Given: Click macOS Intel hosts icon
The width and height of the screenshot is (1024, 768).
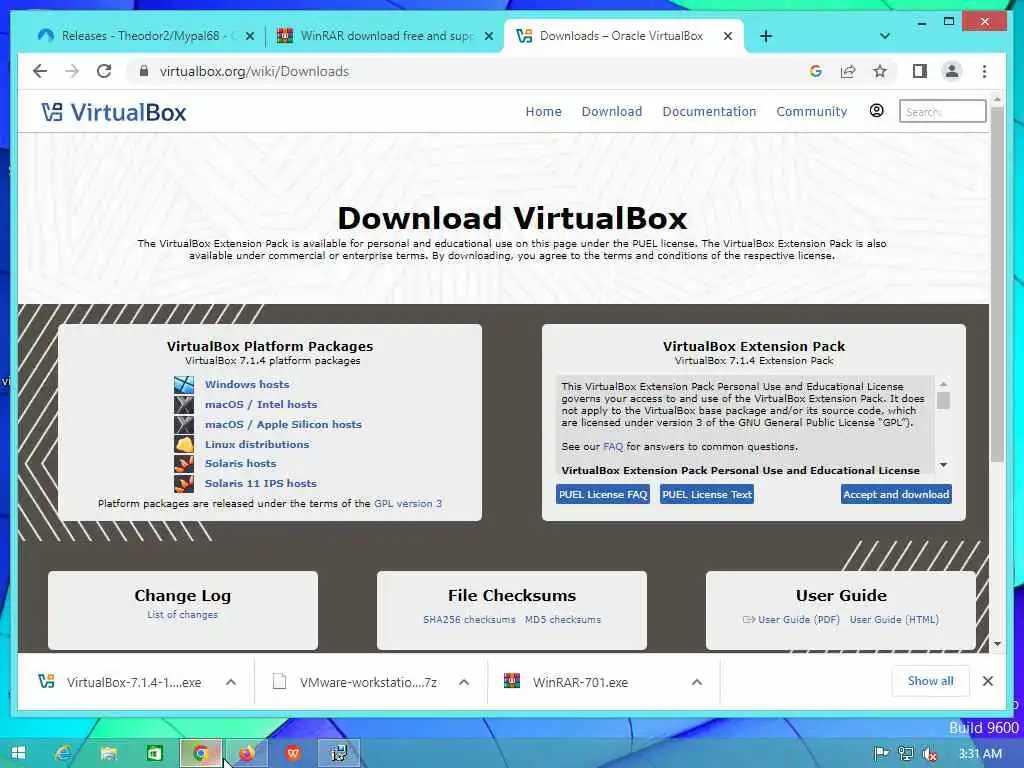Looking at the screenshot, I should click(x=184, y=404).
